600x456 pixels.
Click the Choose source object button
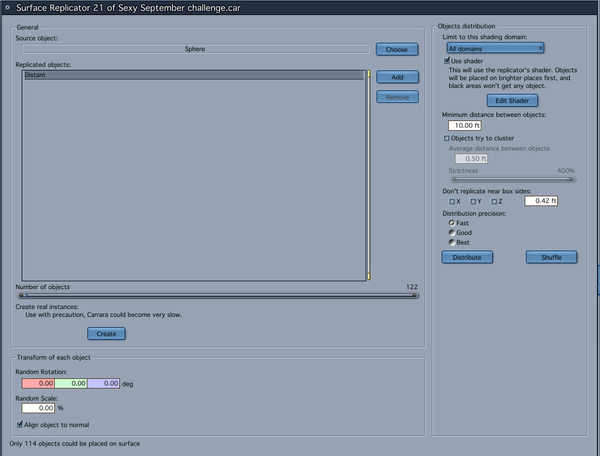tap(397, 49)
